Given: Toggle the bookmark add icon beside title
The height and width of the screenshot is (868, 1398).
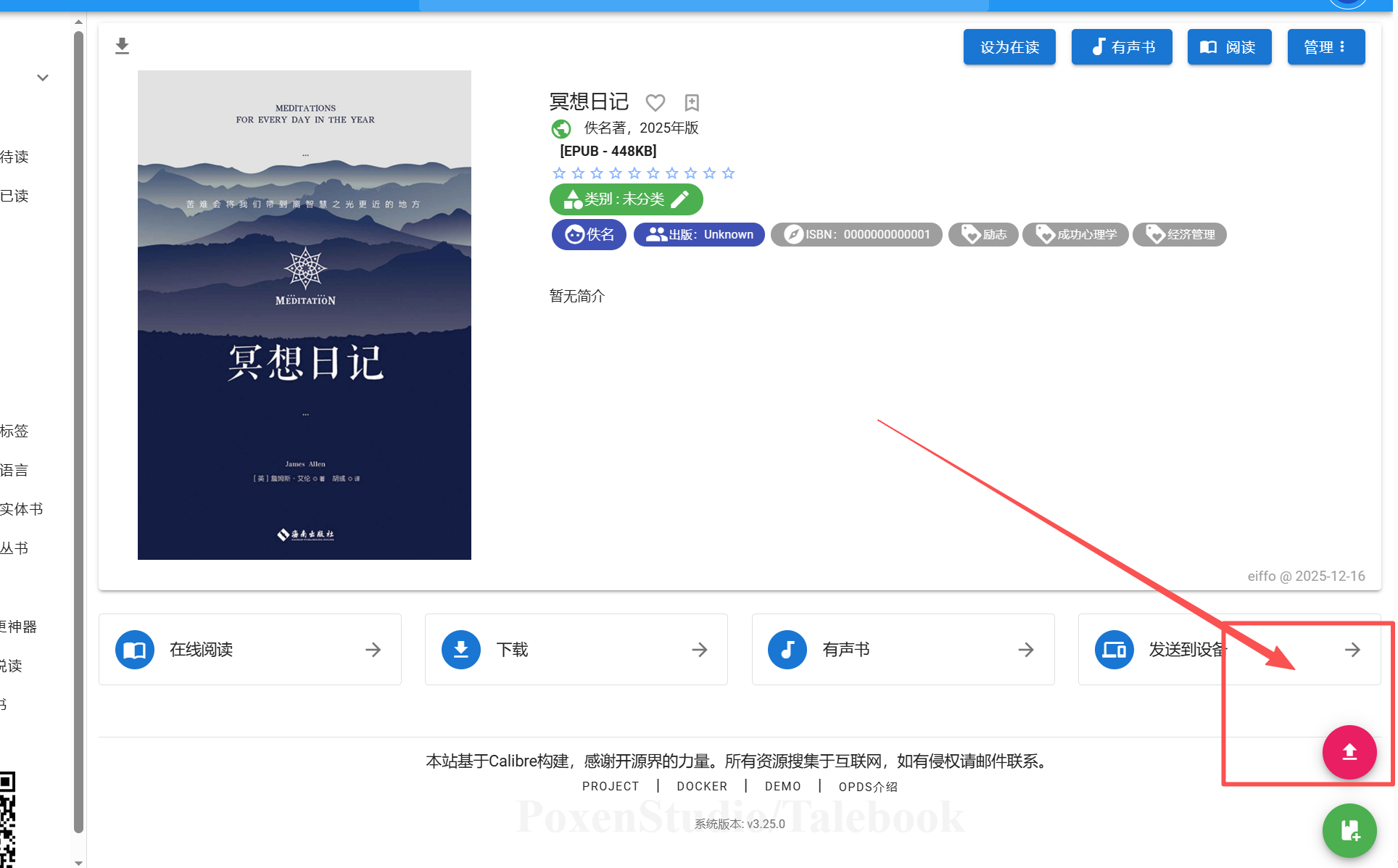Looking at the screenshot, I should 692,102.
